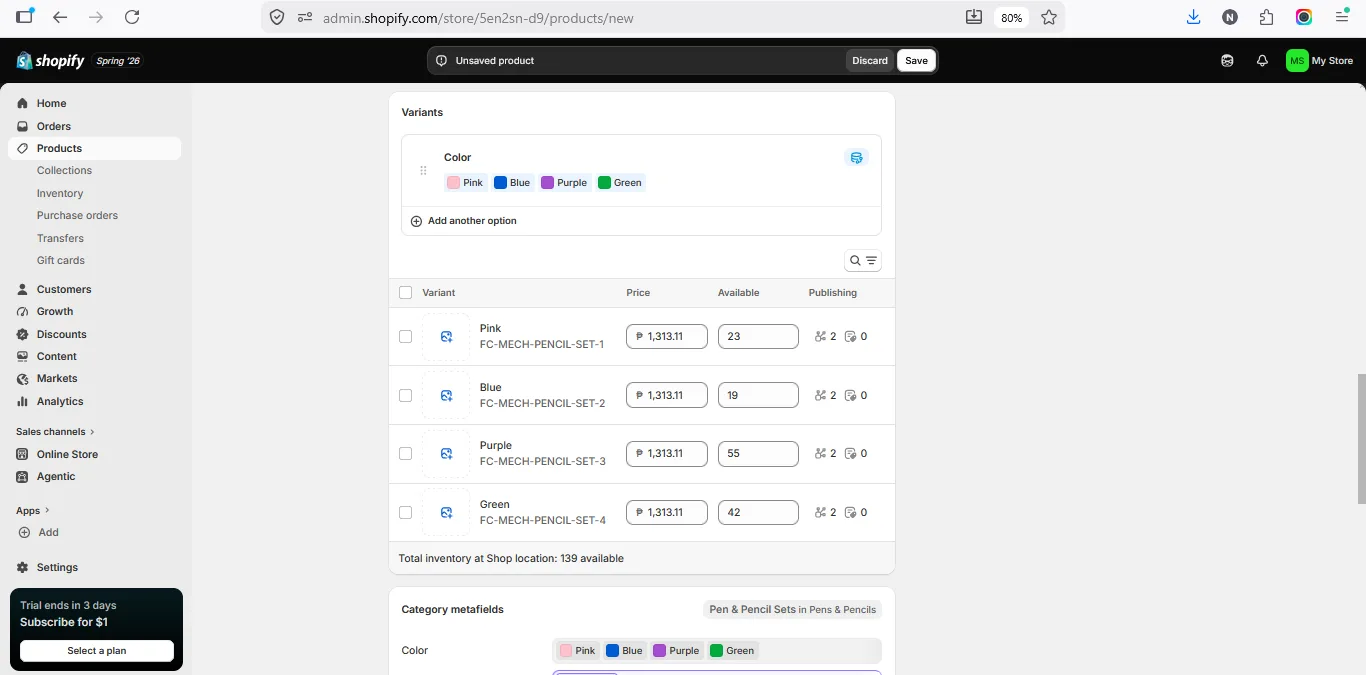Check the Green variant checkbox
Image resolution: width=1366 pixels, height=675 pixels.
pyautogui.click(x=405, y=512)
